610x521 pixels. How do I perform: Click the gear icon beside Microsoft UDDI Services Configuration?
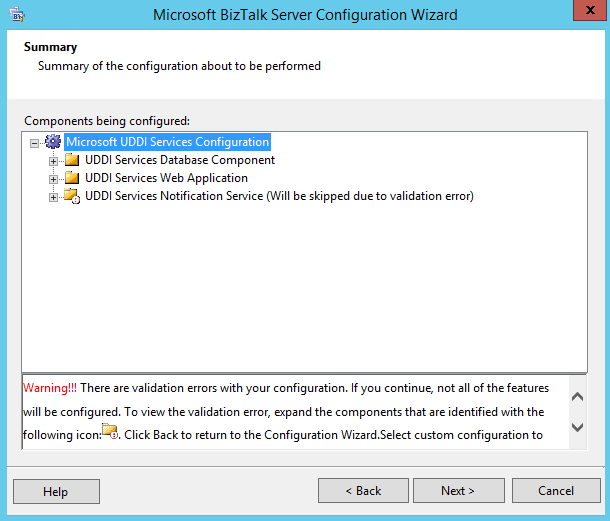[x=53, y=142]
